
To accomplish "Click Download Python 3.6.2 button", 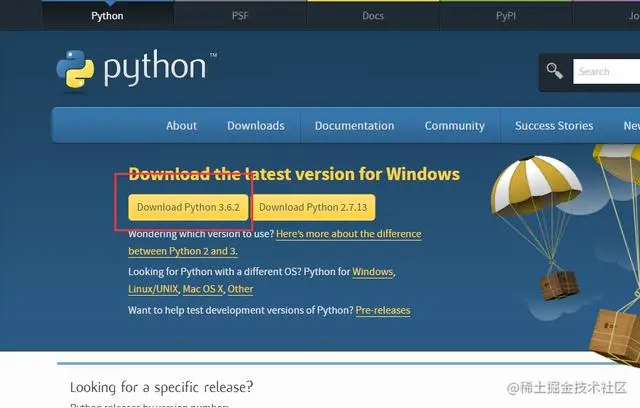I will tap(188, 207).
